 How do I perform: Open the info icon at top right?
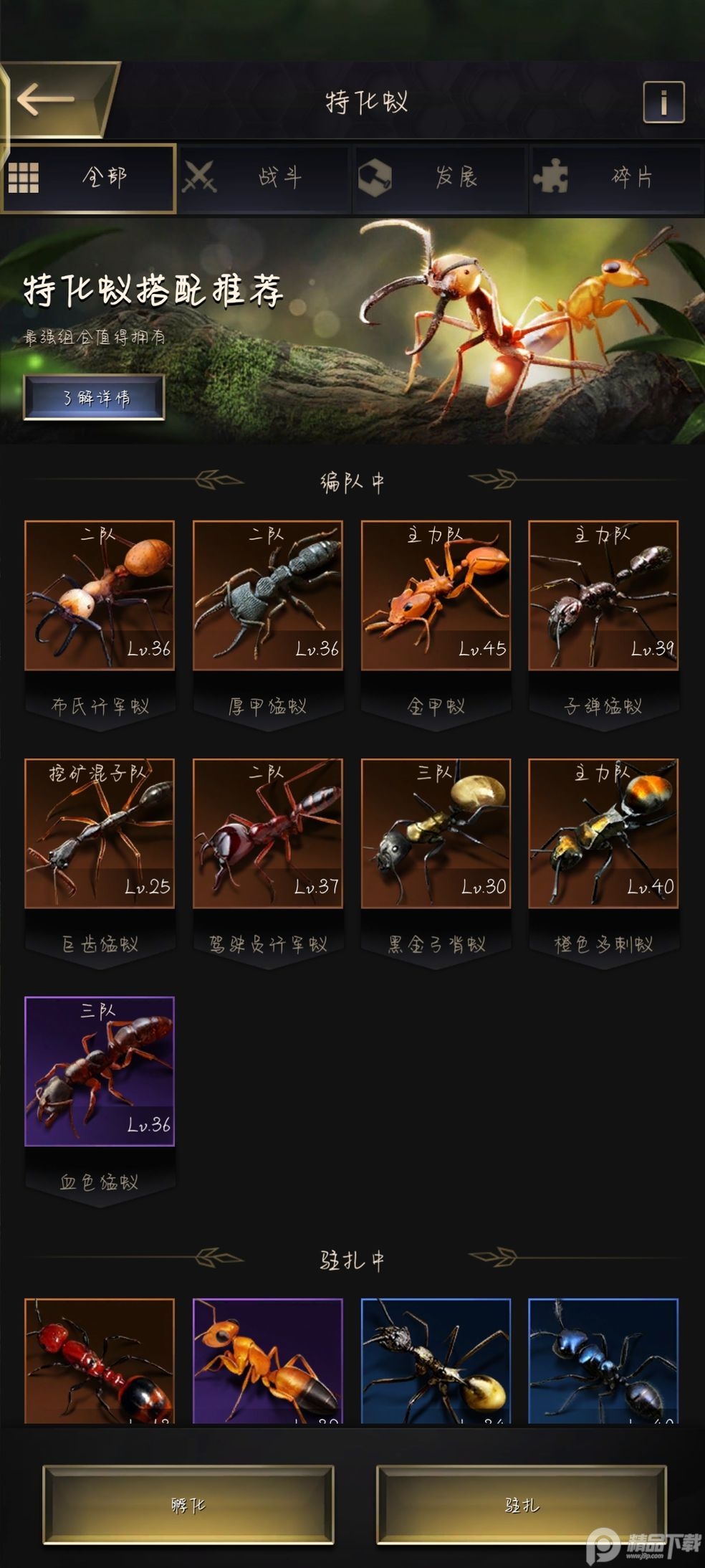pyautogui.click(x=663, y=103)
